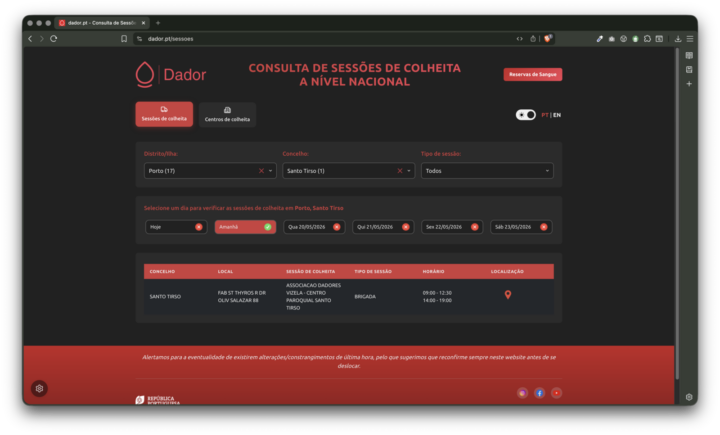Open a new tab with plus button
This screenshot has height=435, width=720.
[x=158, y=23]
